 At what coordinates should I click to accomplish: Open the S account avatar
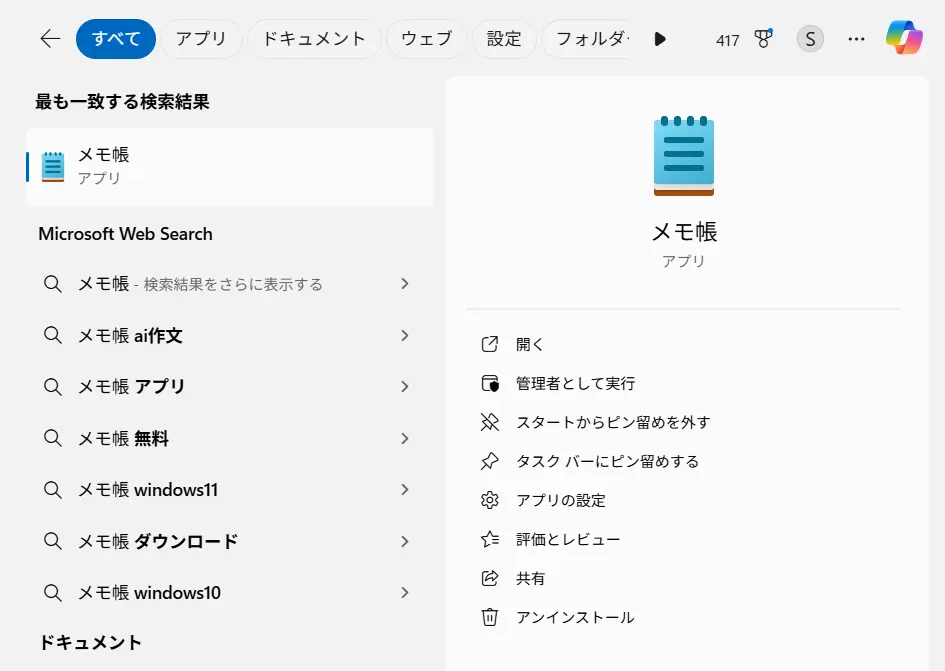coord(810,39)
